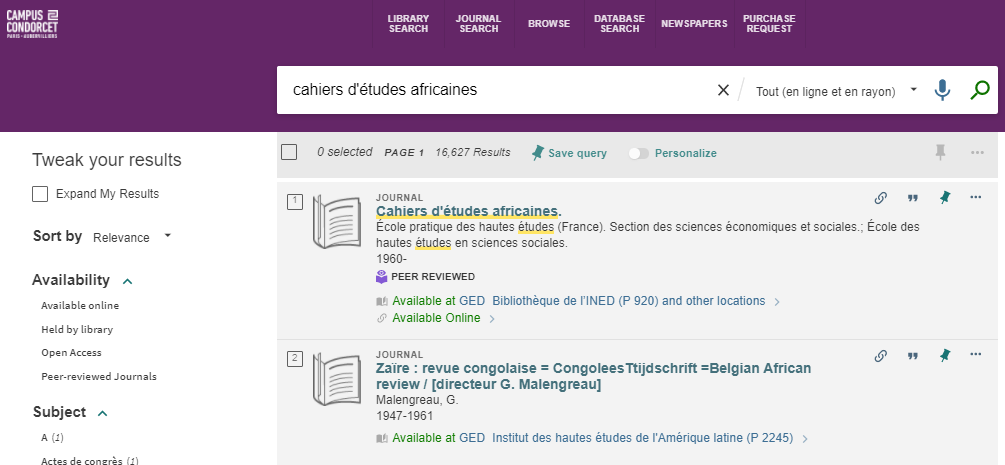The height and width of the screenshot is (465, 1005).
Task: Open citation for the Zaïre journal record
Action: tap(912, 355)
